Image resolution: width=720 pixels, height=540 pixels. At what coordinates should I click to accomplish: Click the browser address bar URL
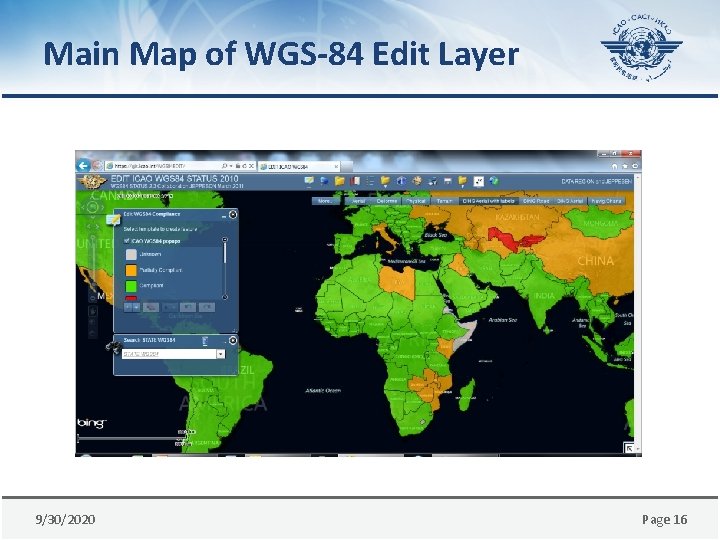(x=150, y=166)
